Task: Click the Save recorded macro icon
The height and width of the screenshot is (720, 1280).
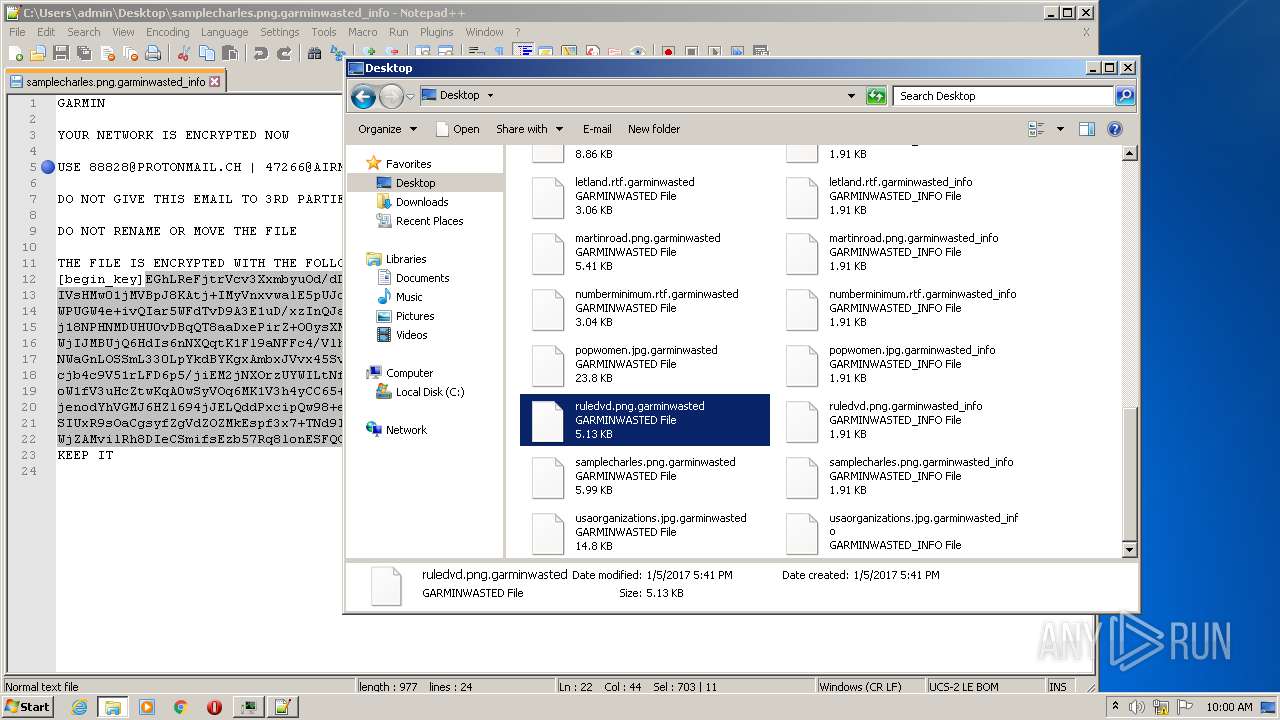Action: [759, 53]
